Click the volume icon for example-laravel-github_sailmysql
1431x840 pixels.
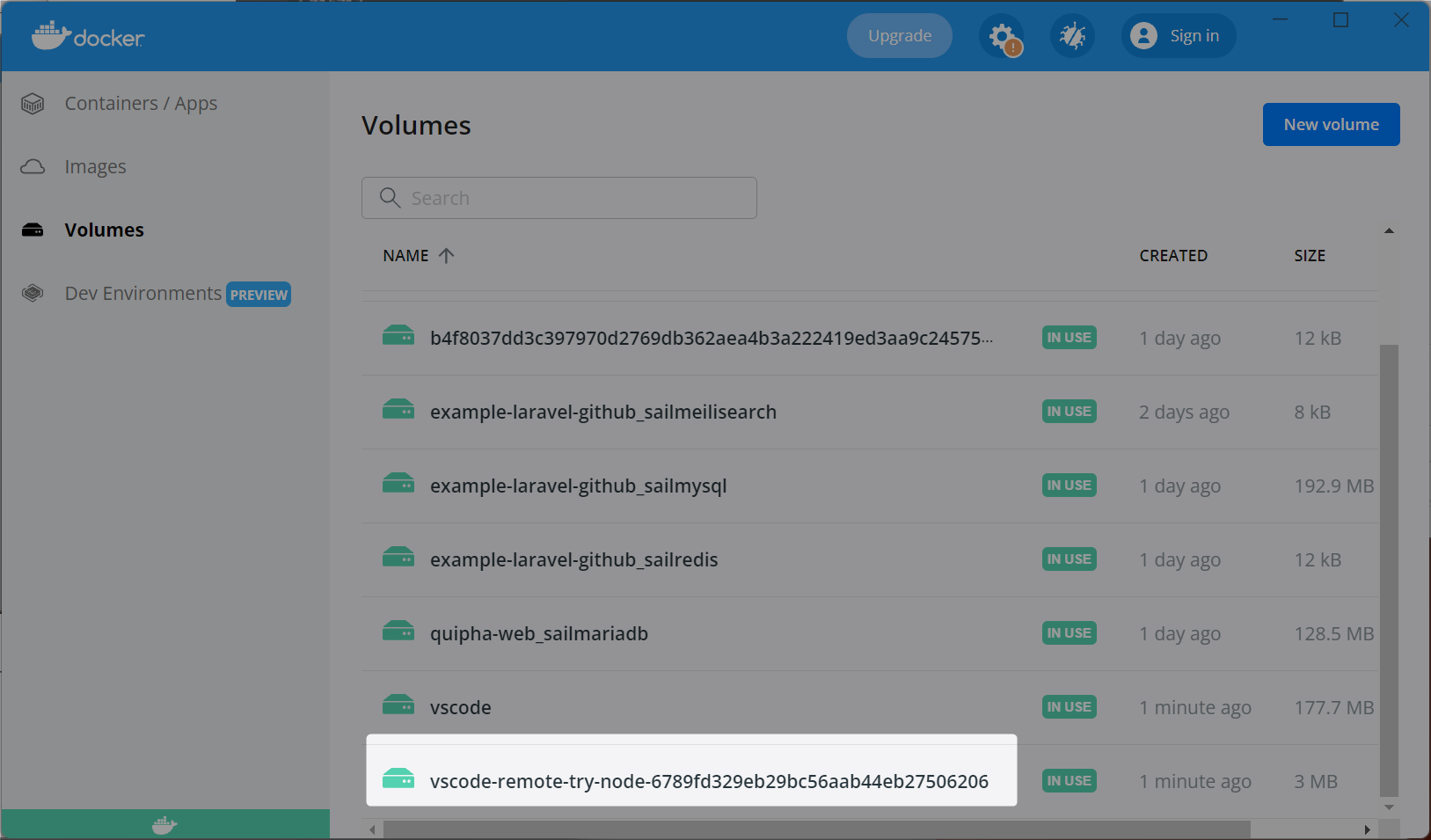pos(398,484)
